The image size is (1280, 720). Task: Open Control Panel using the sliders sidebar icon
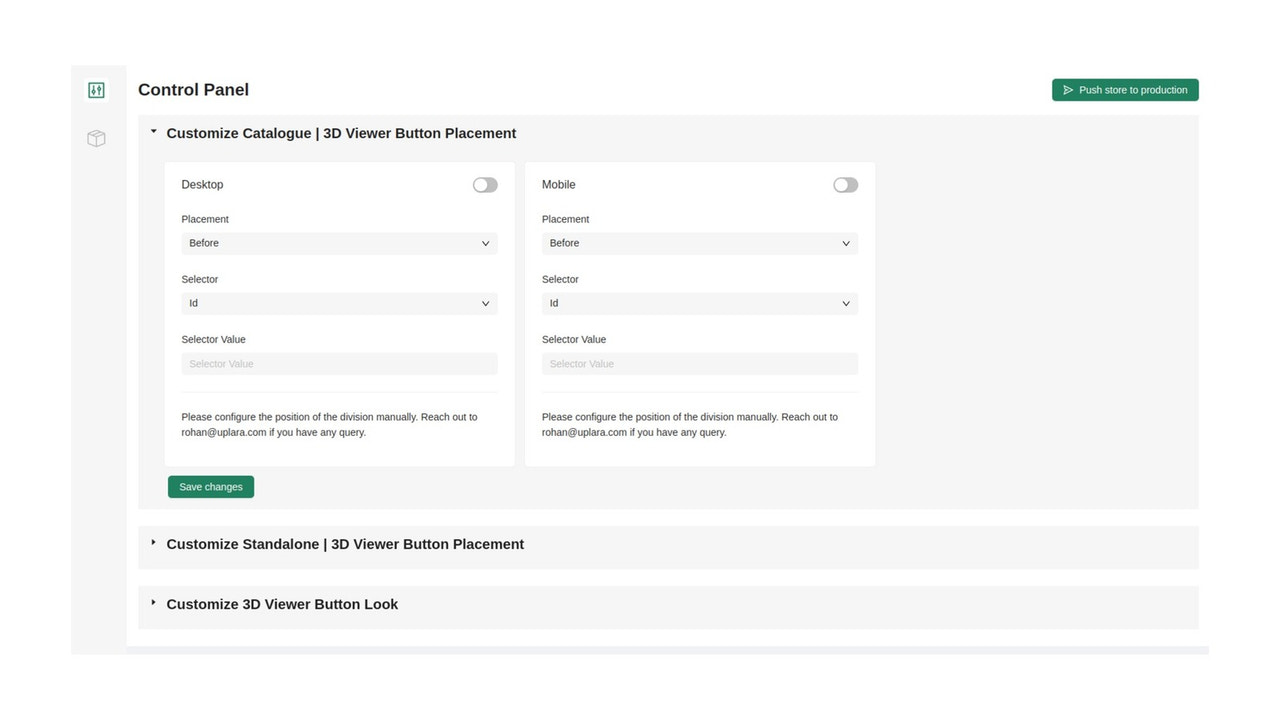[x=96, y=89]
